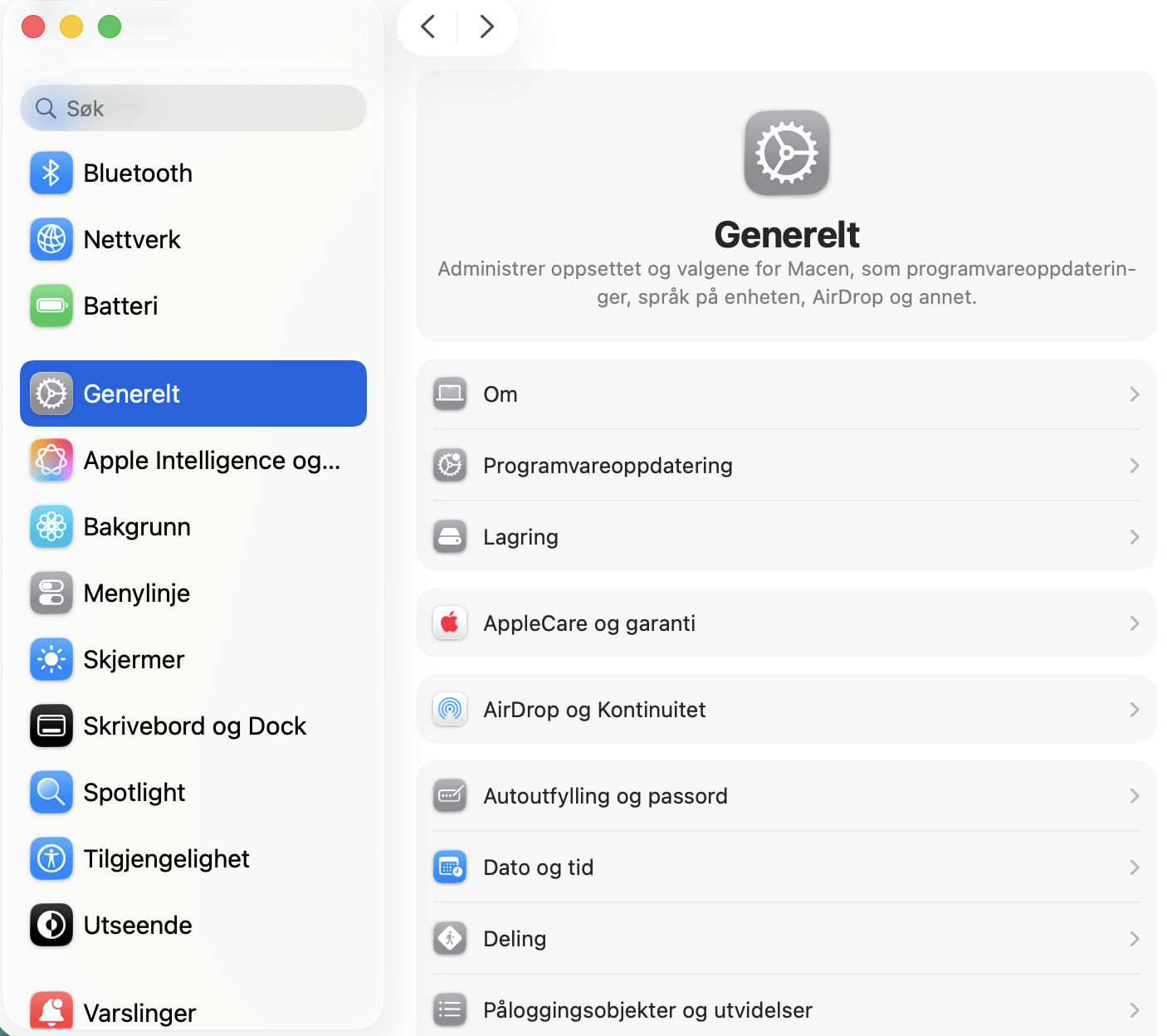Expand Påloggingsobjekter og utvidelser chevron
The width and height of the screenshot is (1167, 1036).
(1135, 1010)
